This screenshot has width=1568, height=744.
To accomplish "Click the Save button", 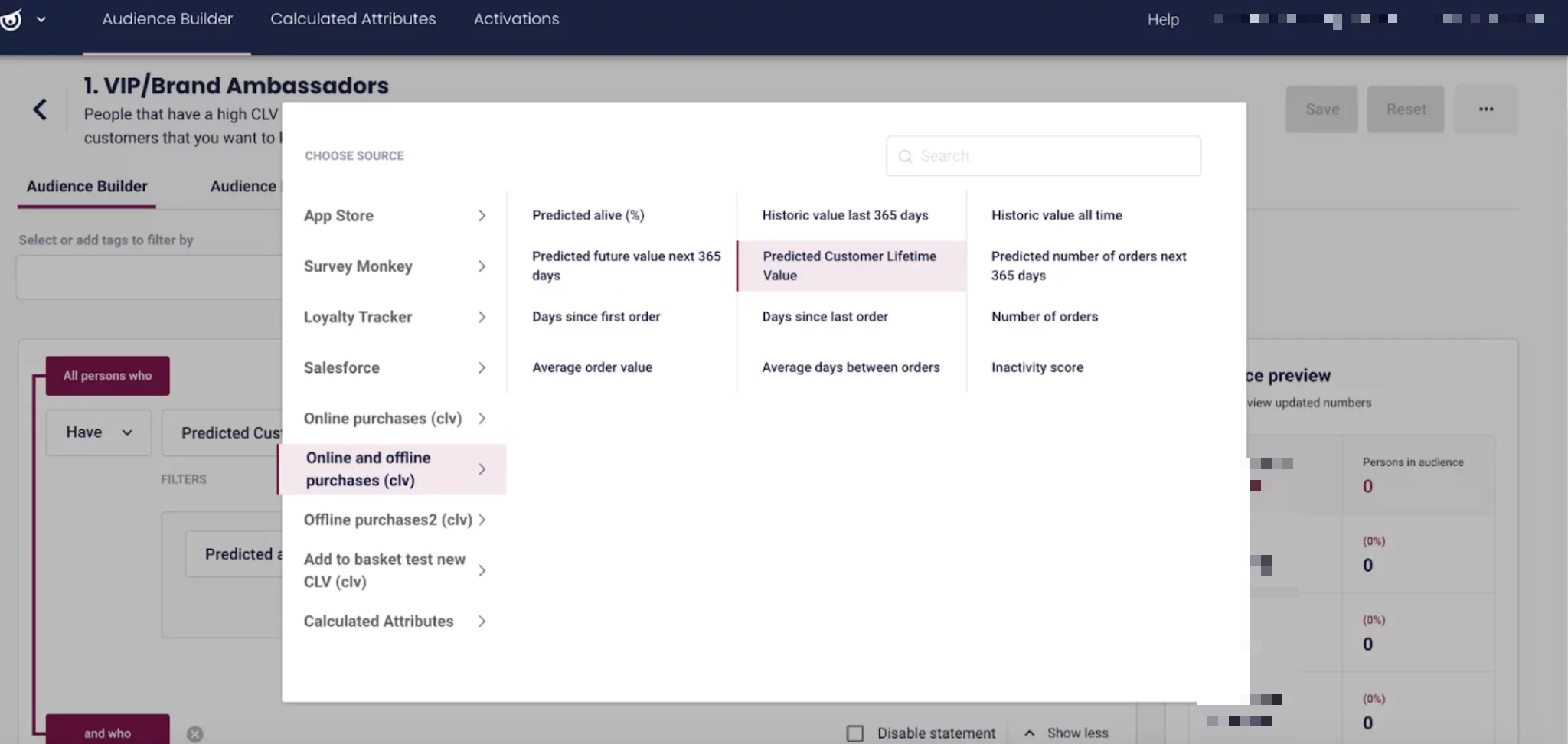I will [1321, 109].
